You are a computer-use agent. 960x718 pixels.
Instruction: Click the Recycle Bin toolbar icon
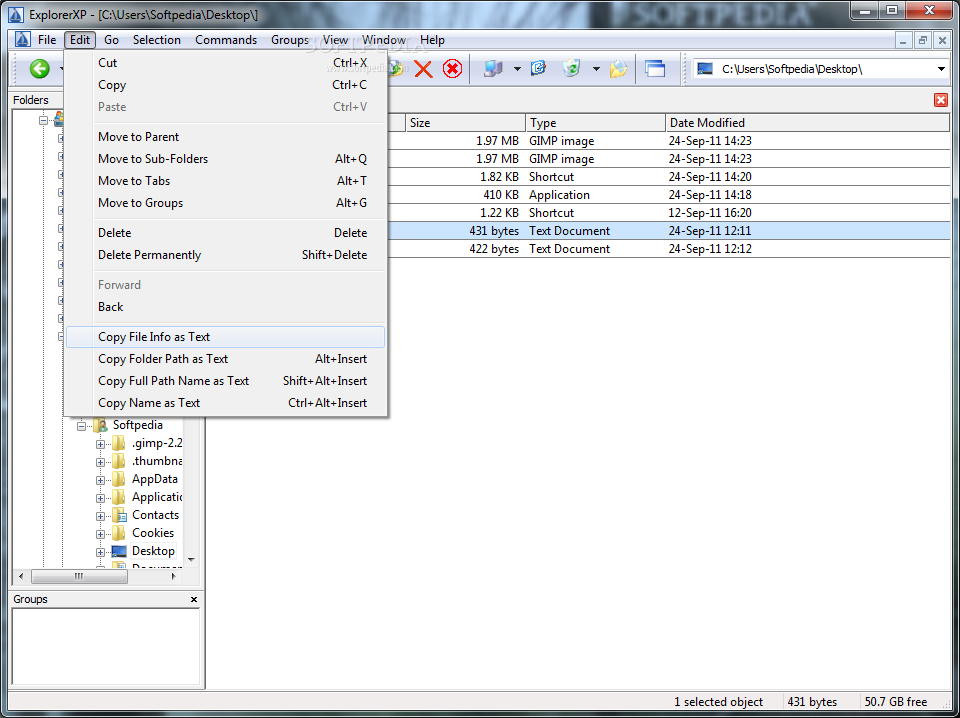tap(571, 69)
